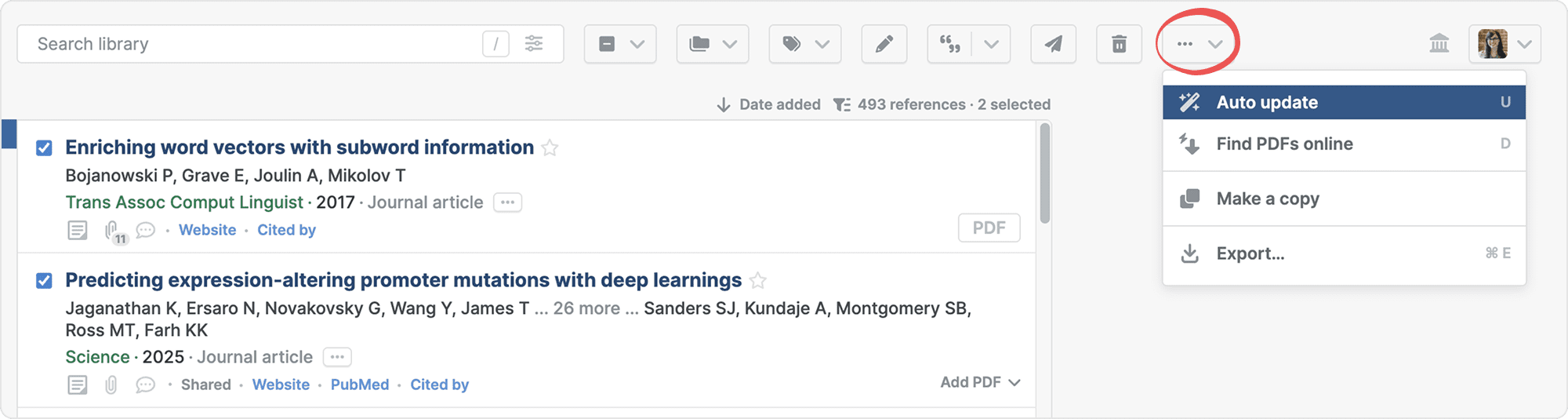Click the institution library building icon
1568x419 pixels.
tap(1439, 44)
